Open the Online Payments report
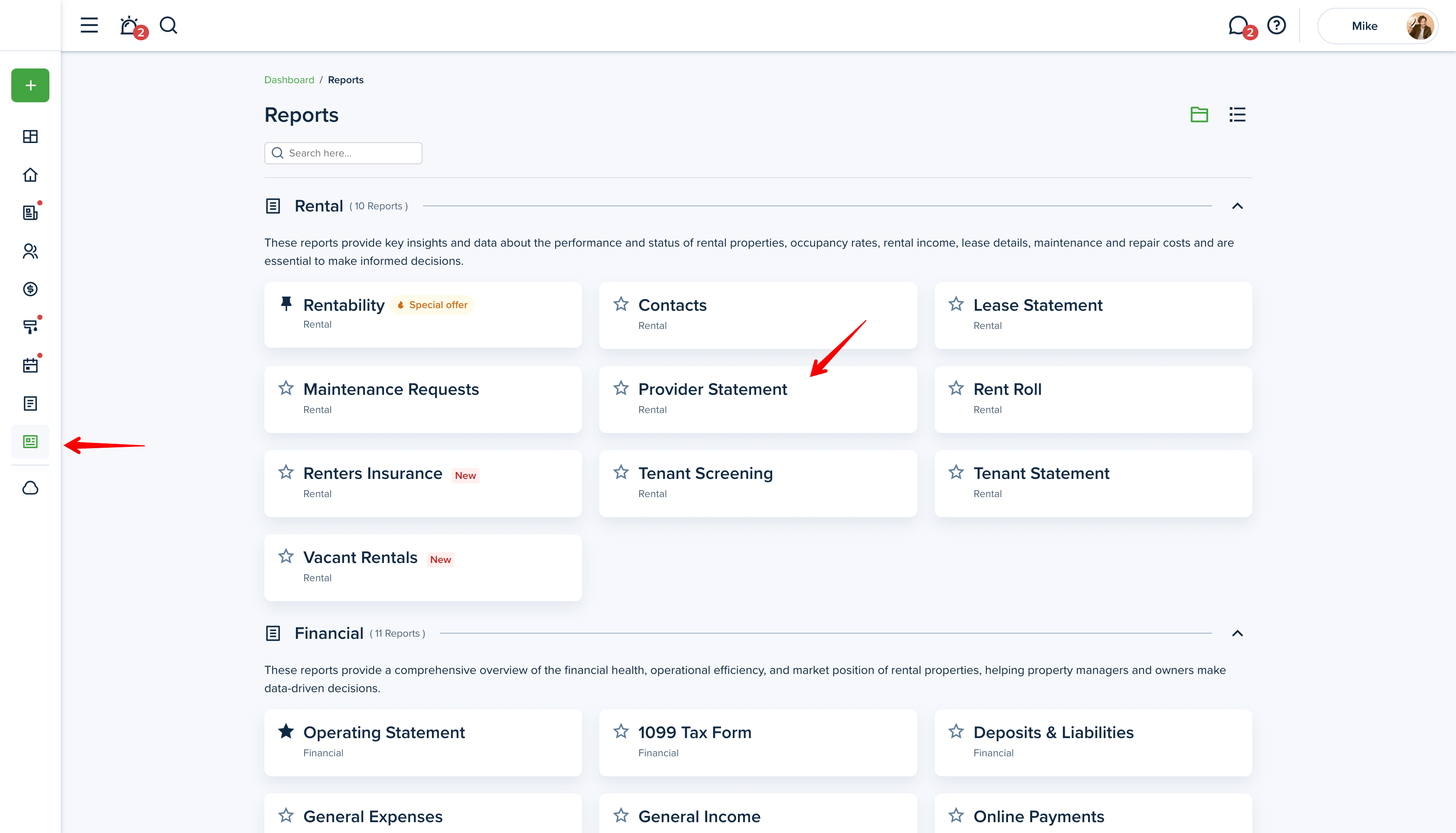The height and width of the screenshot is (833, 1456). 1093,813
